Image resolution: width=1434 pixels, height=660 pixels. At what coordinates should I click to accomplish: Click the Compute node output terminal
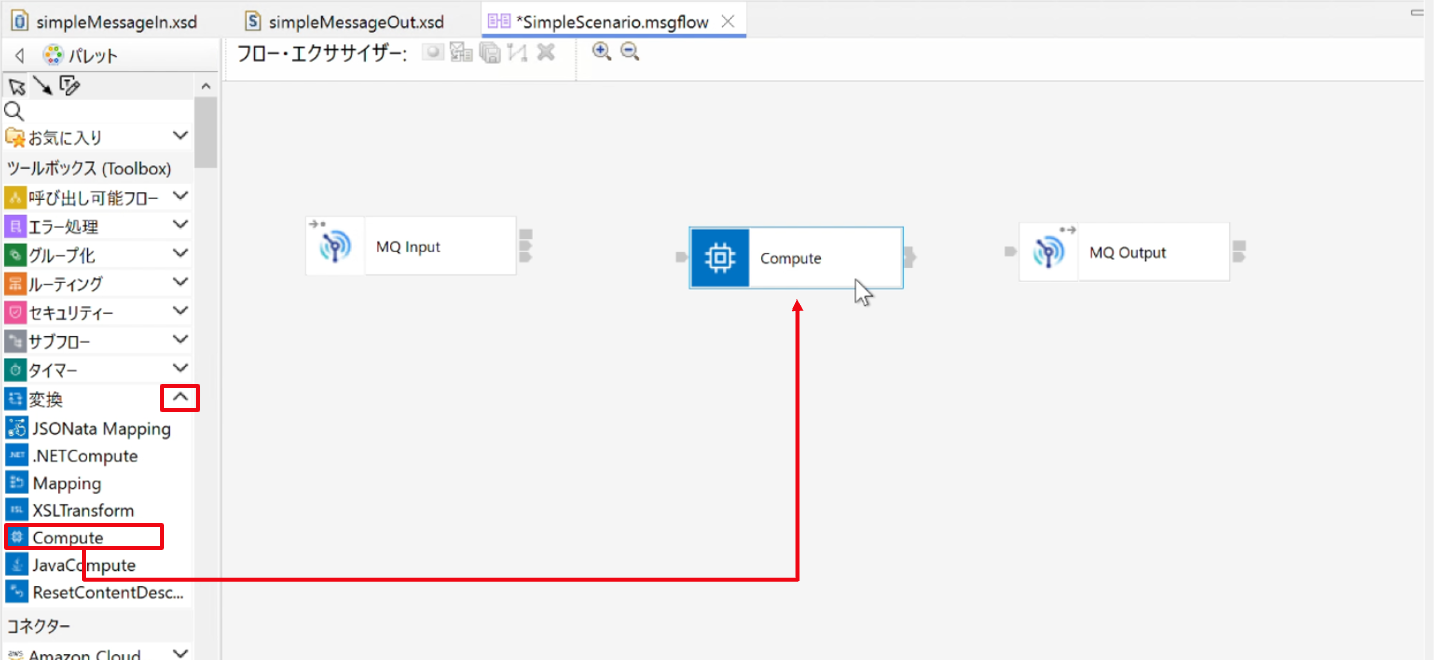coord(911,258)
